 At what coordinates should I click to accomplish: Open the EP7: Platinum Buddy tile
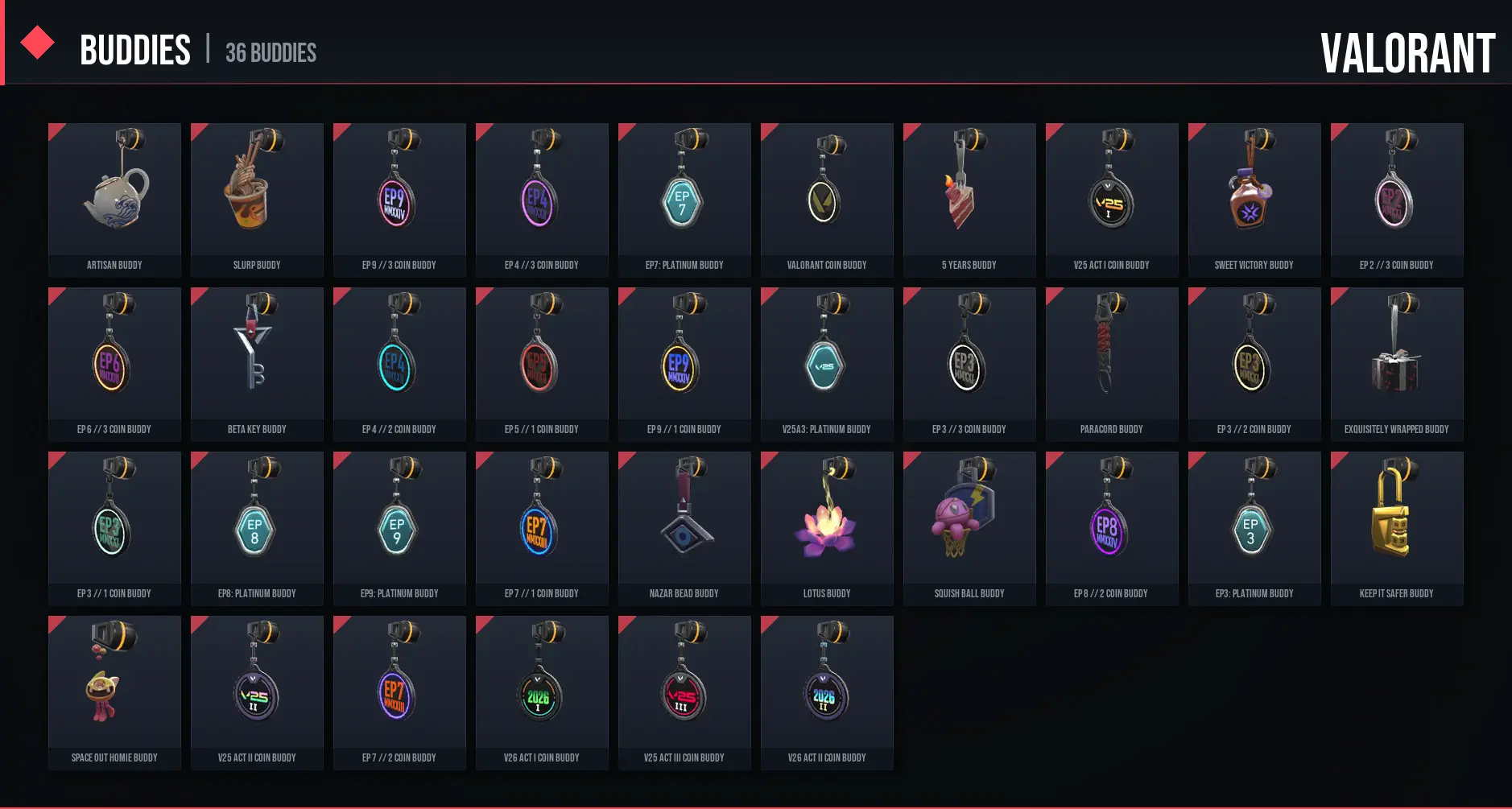pyautogui.click(x=684, y=200)
